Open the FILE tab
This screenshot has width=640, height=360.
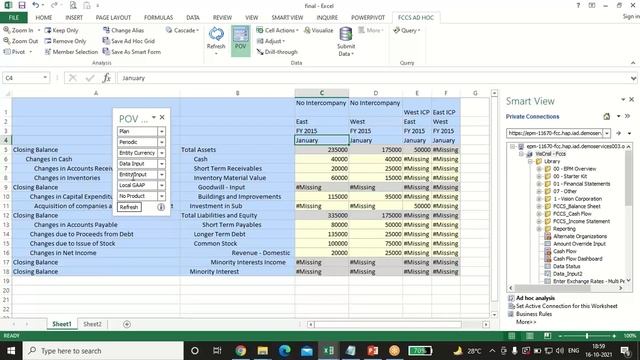[x=13, y=18]
